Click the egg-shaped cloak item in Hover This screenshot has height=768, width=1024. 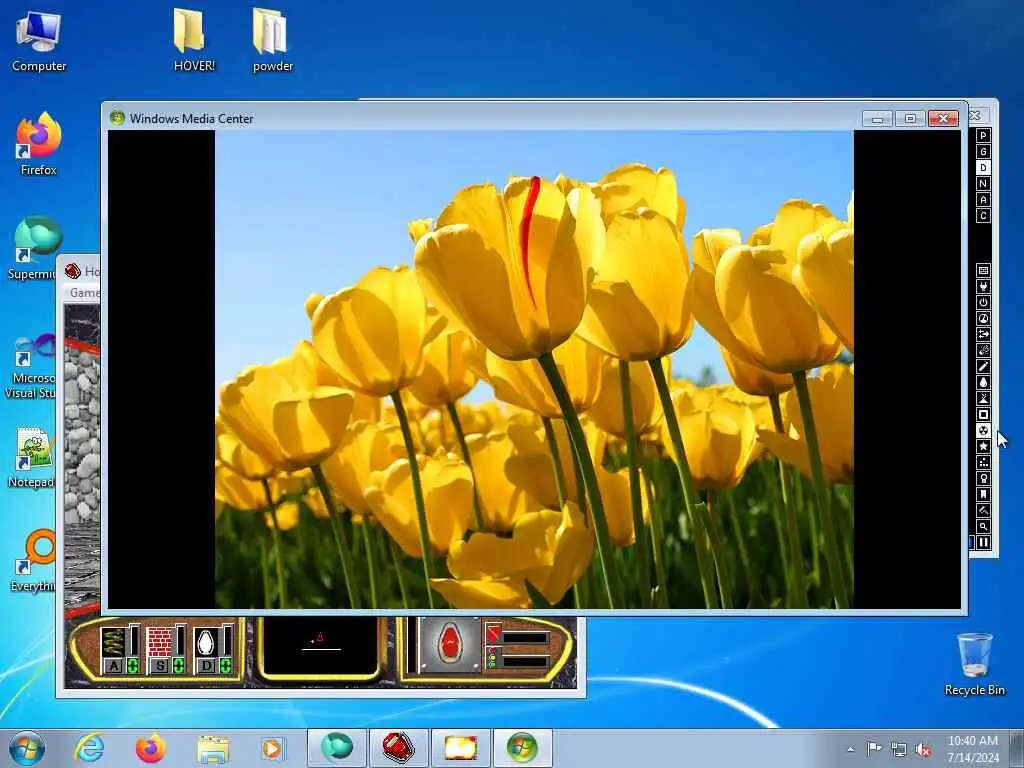pyautogui.click(x=206, y=641)
